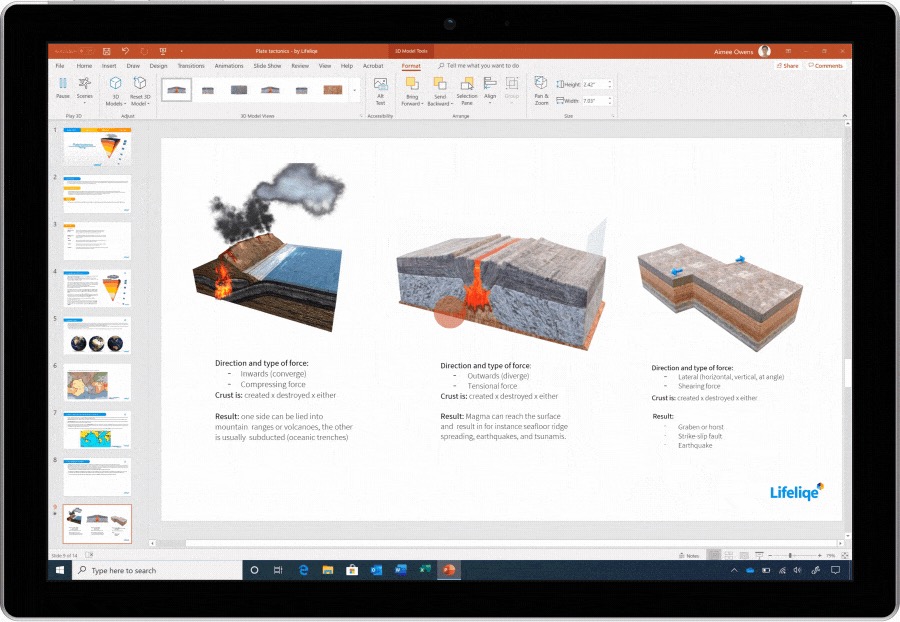Screen dimensions: 900x622
Task: Click the Reset 3D Model icon
Action: click(140, 84)
